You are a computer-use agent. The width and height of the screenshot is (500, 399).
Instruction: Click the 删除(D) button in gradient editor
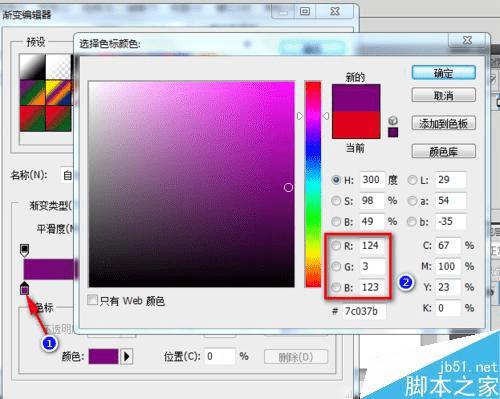point(296,357)
